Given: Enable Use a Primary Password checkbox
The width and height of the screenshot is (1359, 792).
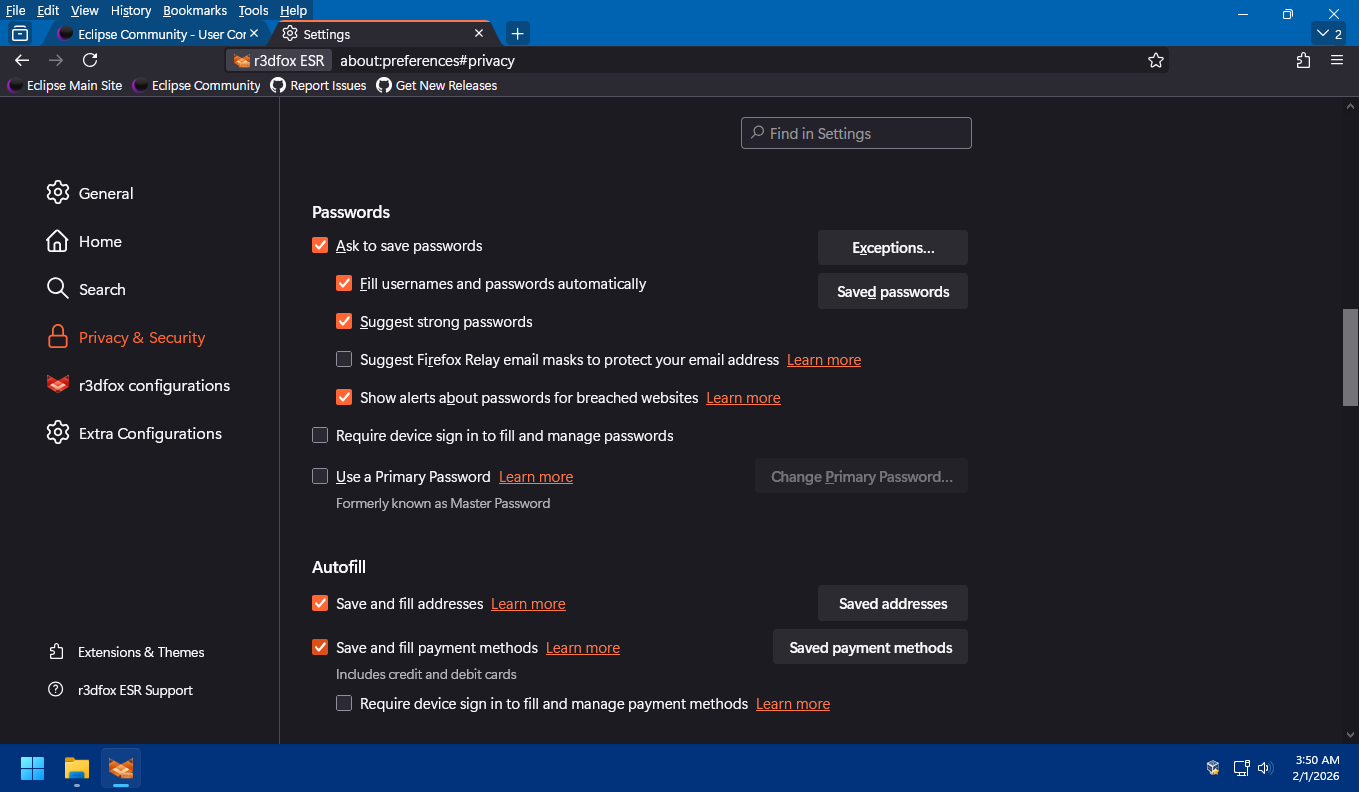Looking at the screenshot, I should (320, 477).
